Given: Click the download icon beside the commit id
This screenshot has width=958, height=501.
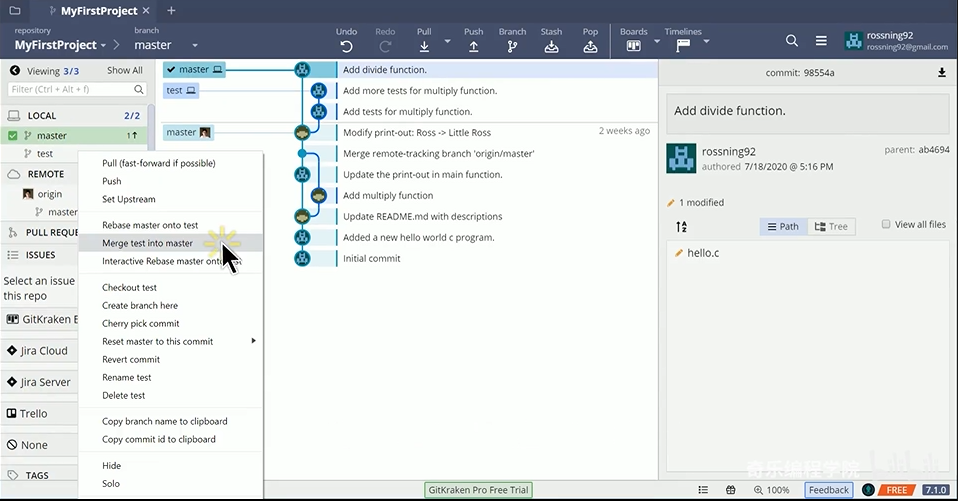Looking at the screenshot, I should (942, 73).
